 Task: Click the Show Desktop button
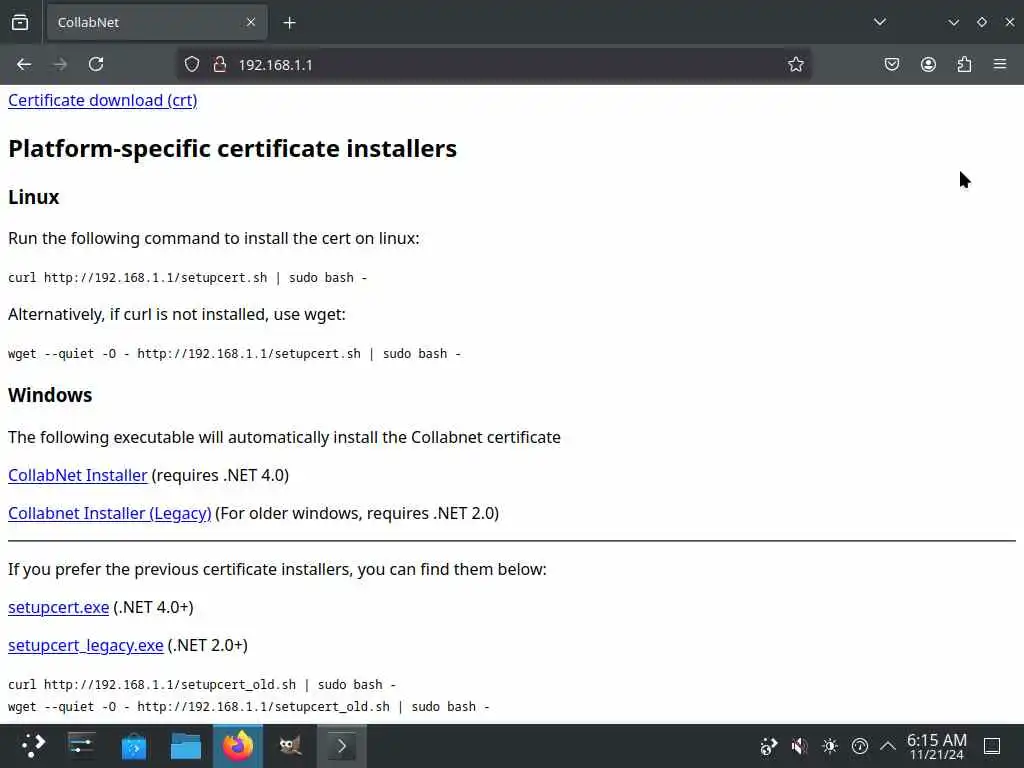pyautogui.click(x=992, y=746)
